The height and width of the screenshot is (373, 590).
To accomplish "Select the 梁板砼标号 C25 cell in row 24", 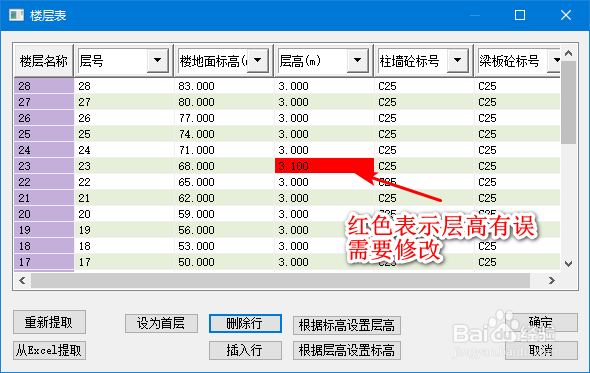I will [x=517, y=150].
